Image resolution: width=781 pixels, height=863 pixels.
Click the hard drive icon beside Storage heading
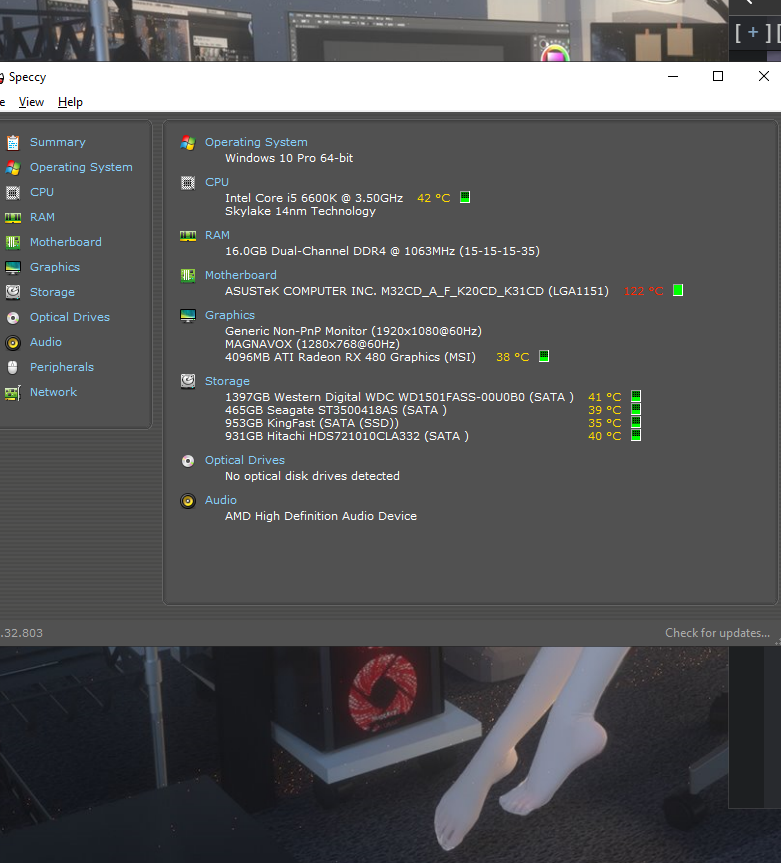click(x=188, y=381)
